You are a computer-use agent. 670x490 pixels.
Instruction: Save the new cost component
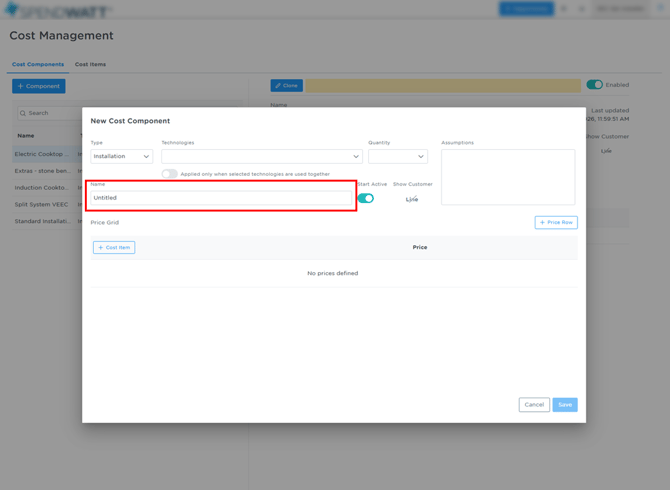[x=565, y=405]
